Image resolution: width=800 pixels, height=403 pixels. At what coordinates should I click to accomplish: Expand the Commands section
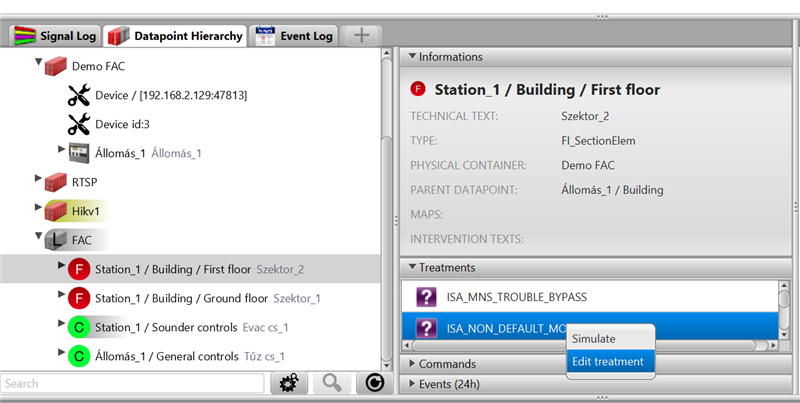(410, 364)
